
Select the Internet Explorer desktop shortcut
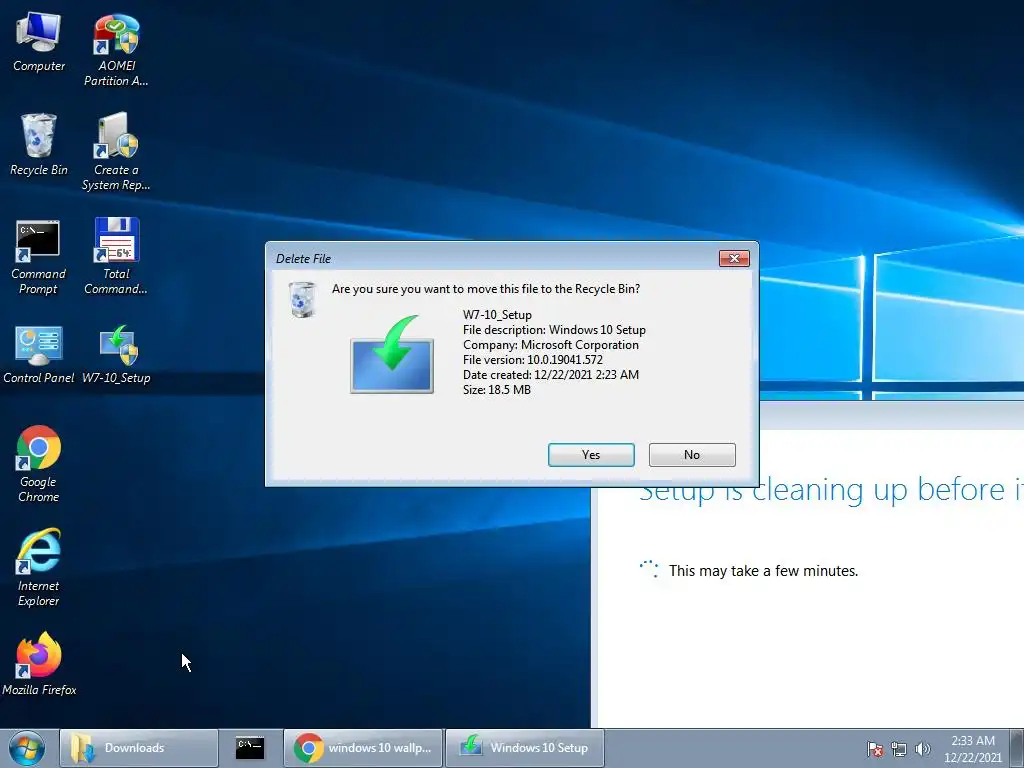[x=39, y=568]
